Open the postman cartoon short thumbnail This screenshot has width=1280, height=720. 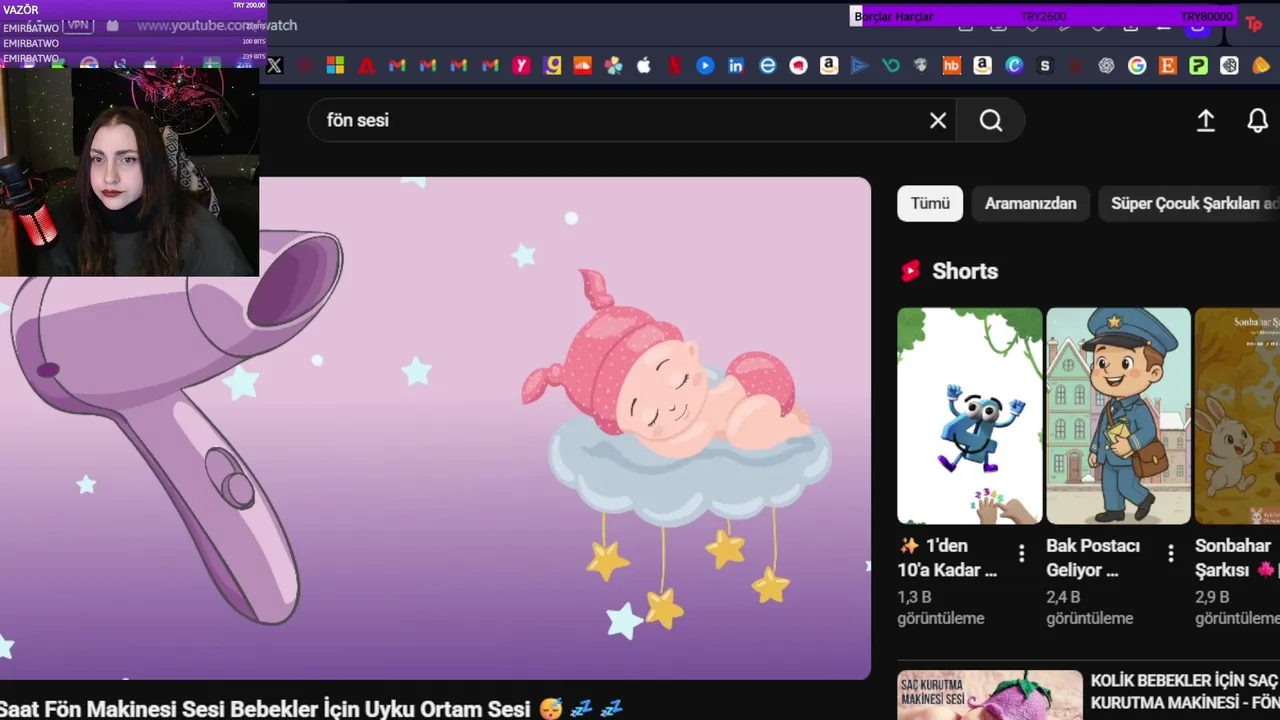(1118, 416)
